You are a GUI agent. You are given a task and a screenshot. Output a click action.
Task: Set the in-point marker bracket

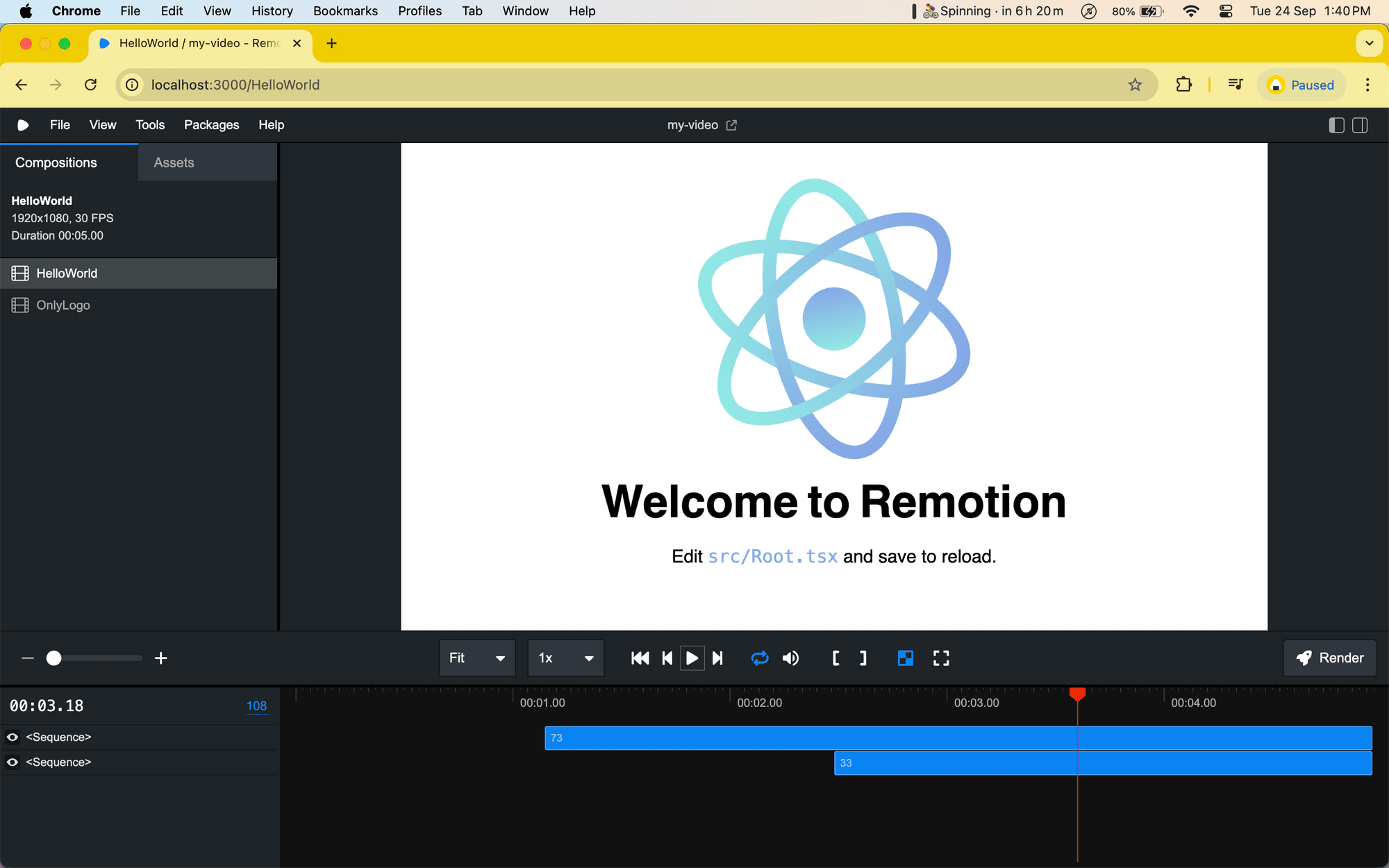[x=835, y=658]
